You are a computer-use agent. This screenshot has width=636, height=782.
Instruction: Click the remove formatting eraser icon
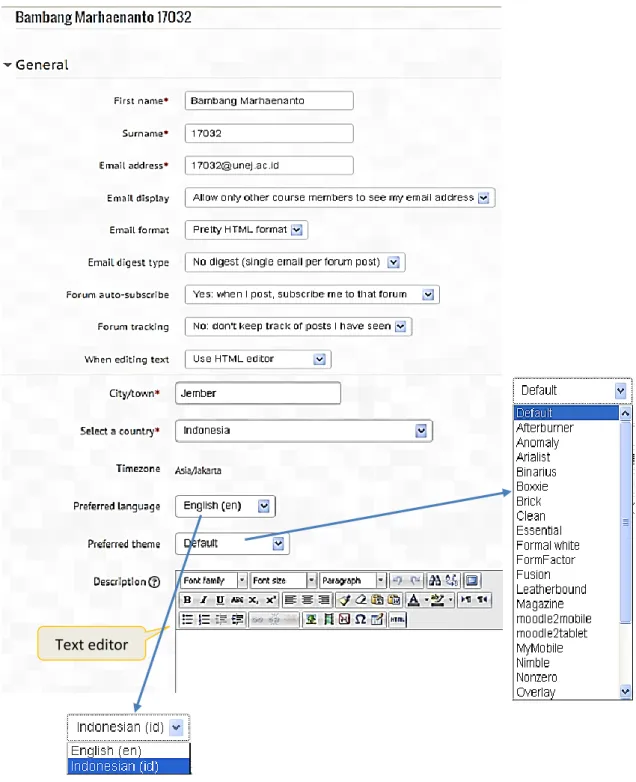click(x=361, y=600)
